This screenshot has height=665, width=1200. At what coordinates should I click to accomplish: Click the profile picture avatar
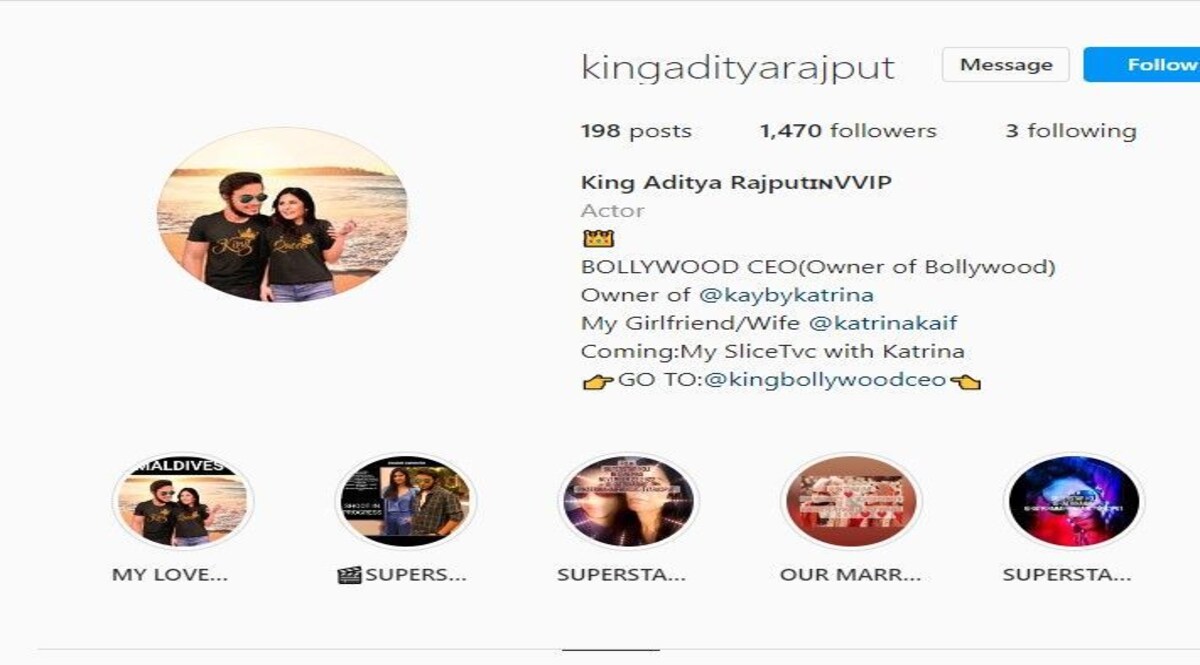(x=283, y=214)
